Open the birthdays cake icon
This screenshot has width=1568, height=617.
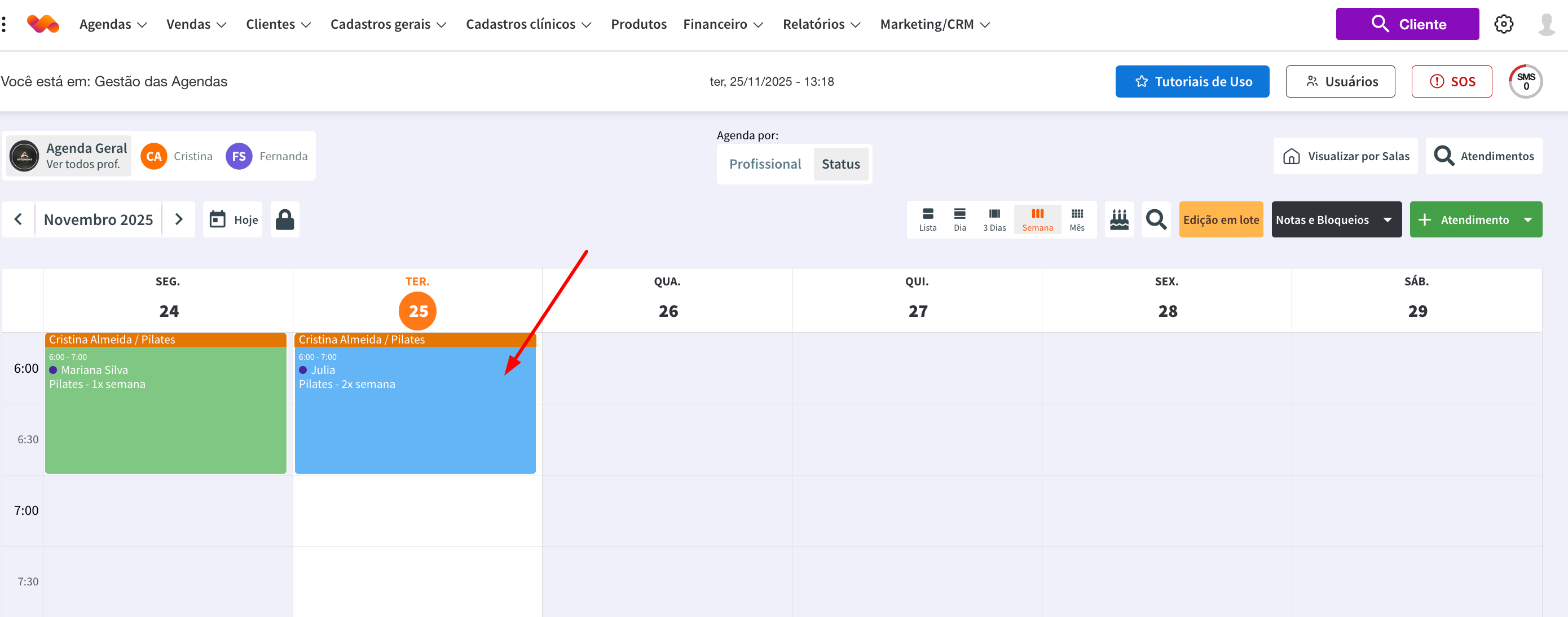tap(1119, 219)
